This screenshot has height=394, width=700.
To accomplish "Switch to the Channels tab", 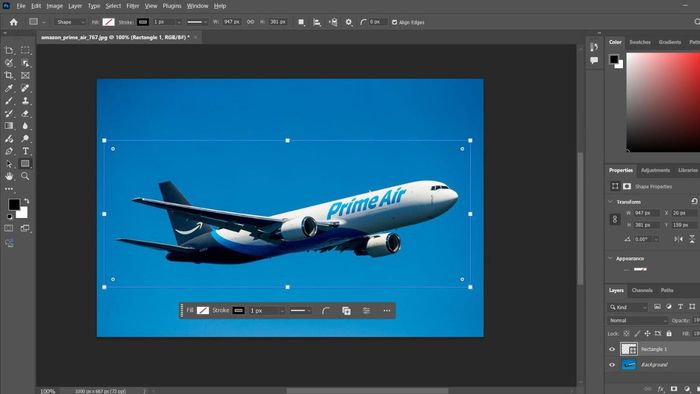I will pos(642,290).
